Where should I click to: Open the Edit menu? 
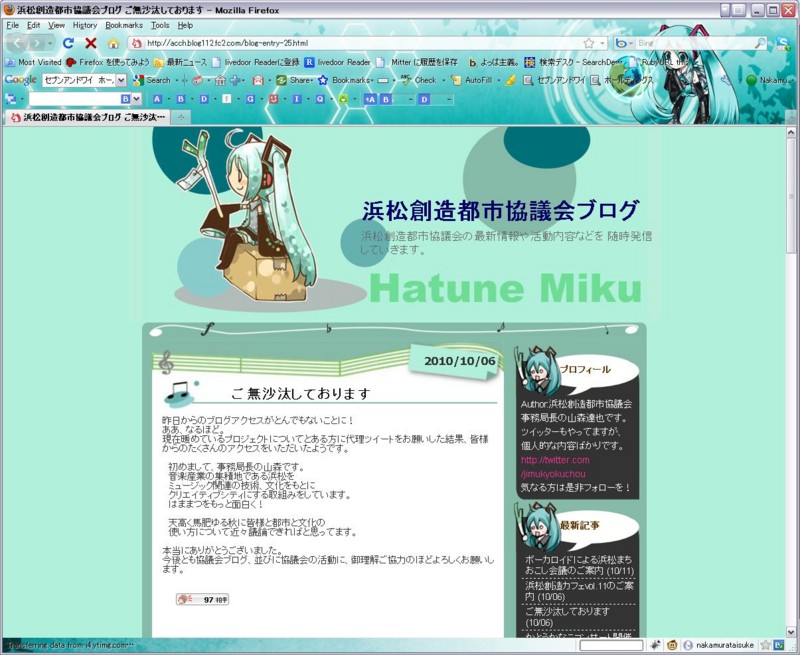tap(34, 25)
